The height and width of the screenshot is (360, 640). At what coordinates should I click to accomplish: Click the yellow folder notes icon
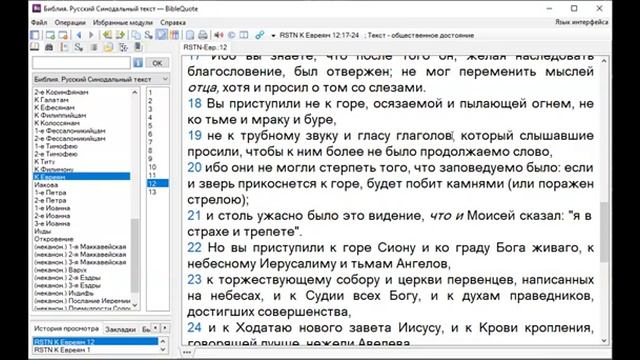(108, 47)
